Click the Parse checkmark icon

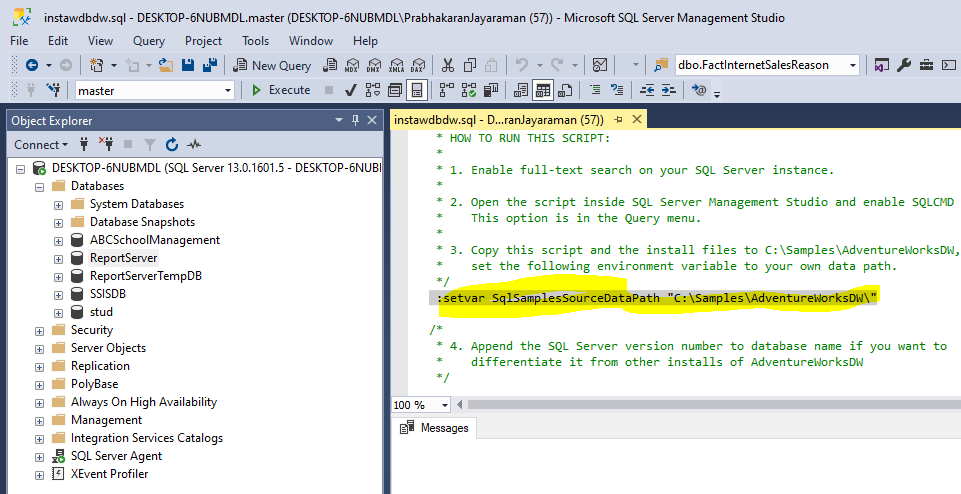351,91
